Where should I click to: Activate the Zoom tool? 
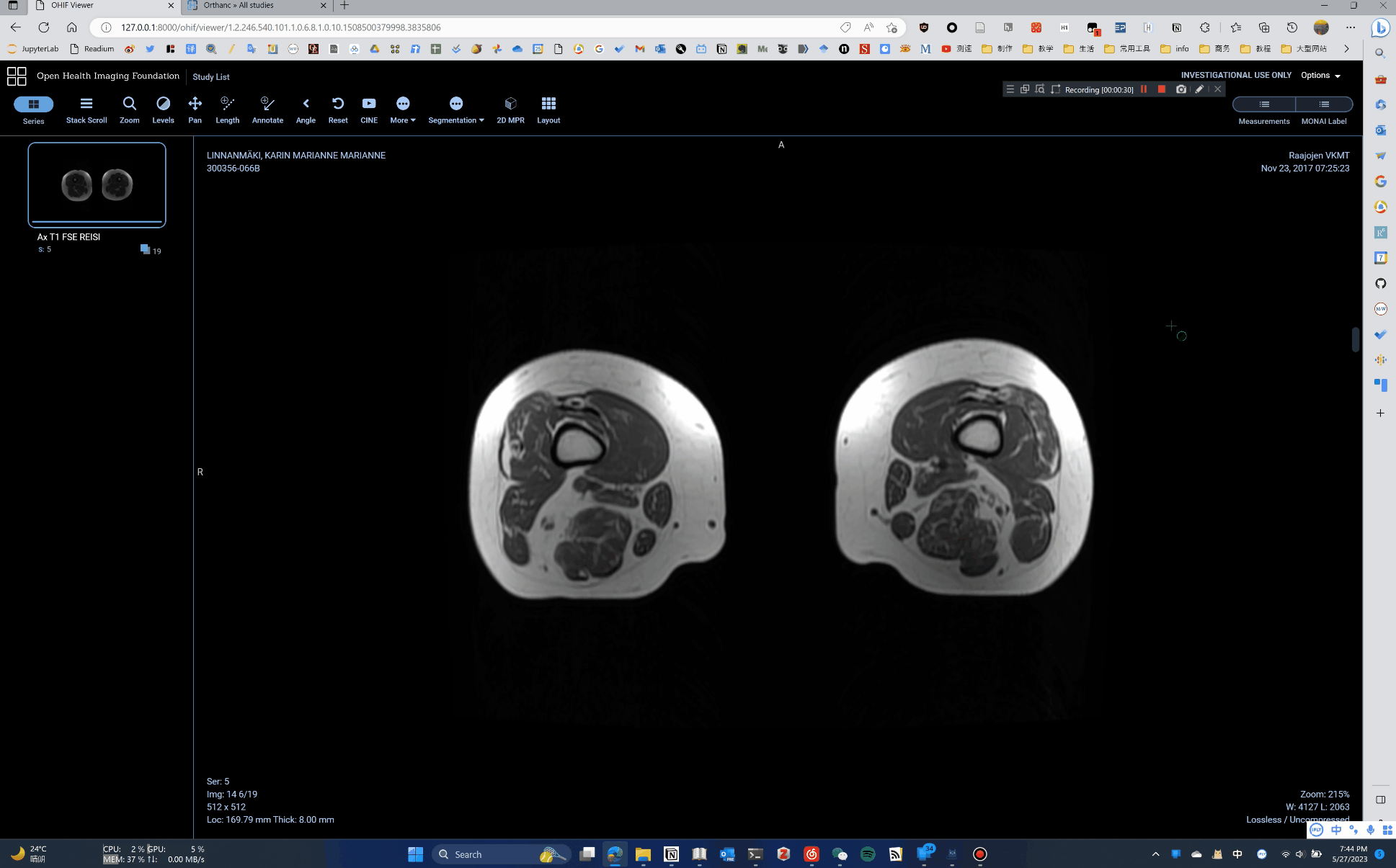click(x=129, y=109)
